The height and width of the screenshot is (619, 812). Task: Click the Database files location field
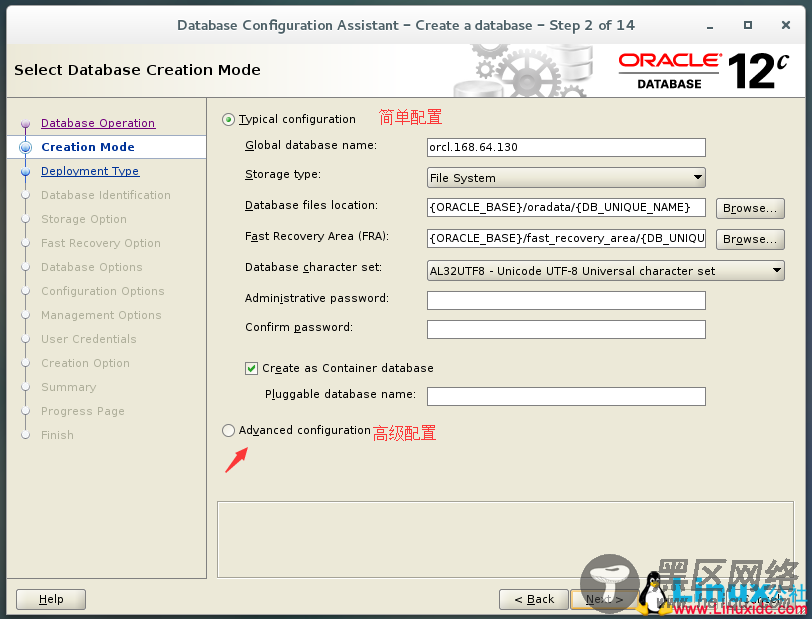pyautogui.click(x=566, y=207)
